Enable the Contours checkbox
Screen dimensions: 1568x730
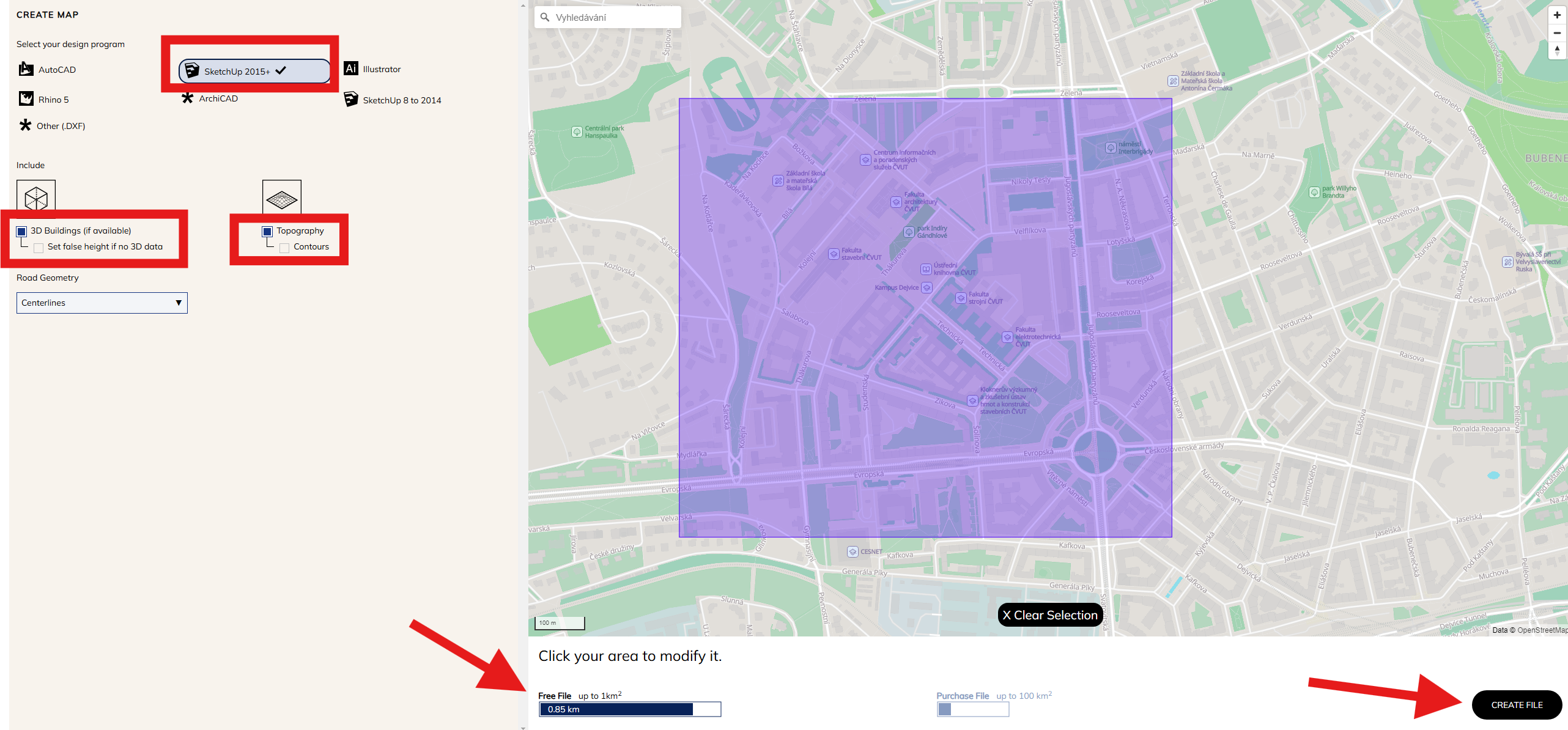(x=284, y=248)
